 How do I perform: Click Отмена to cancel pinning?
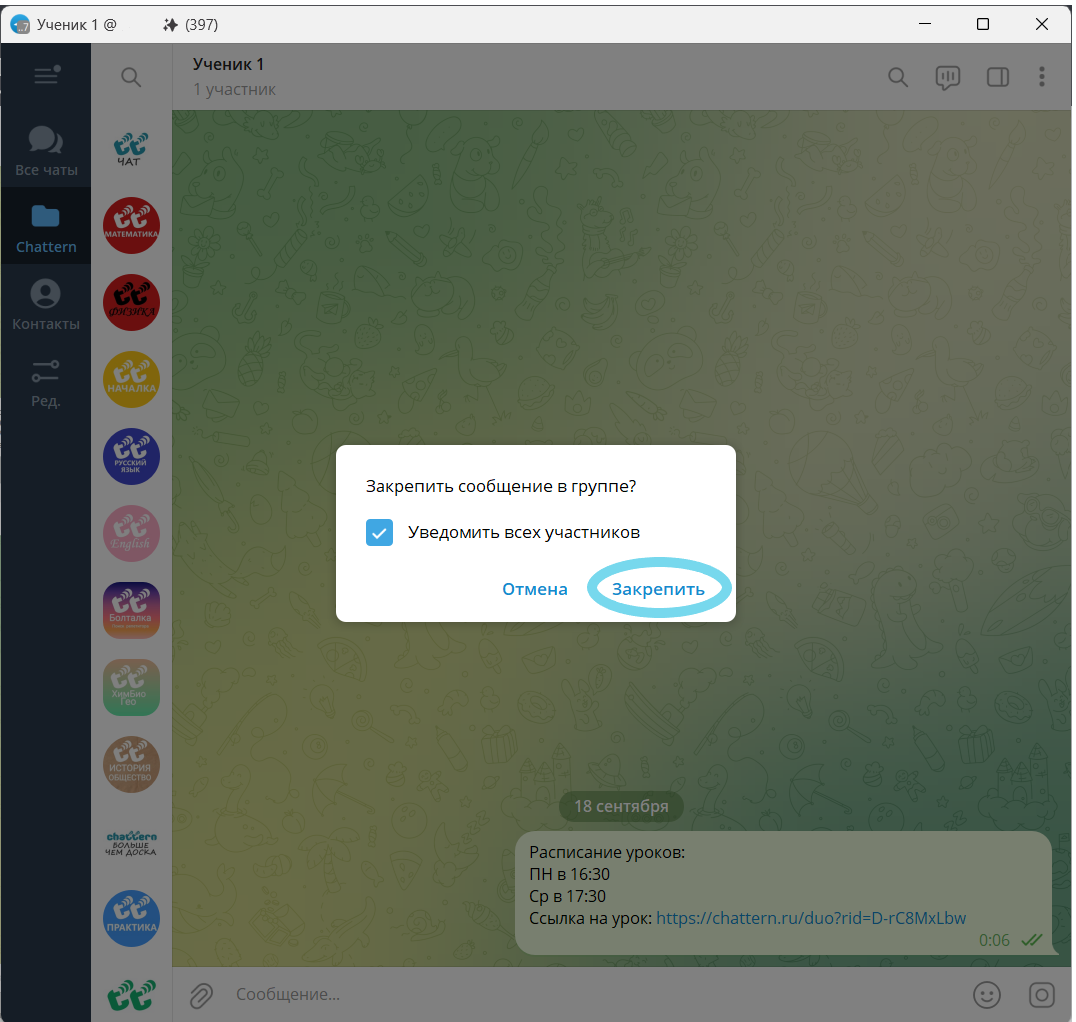click(535, 589)
